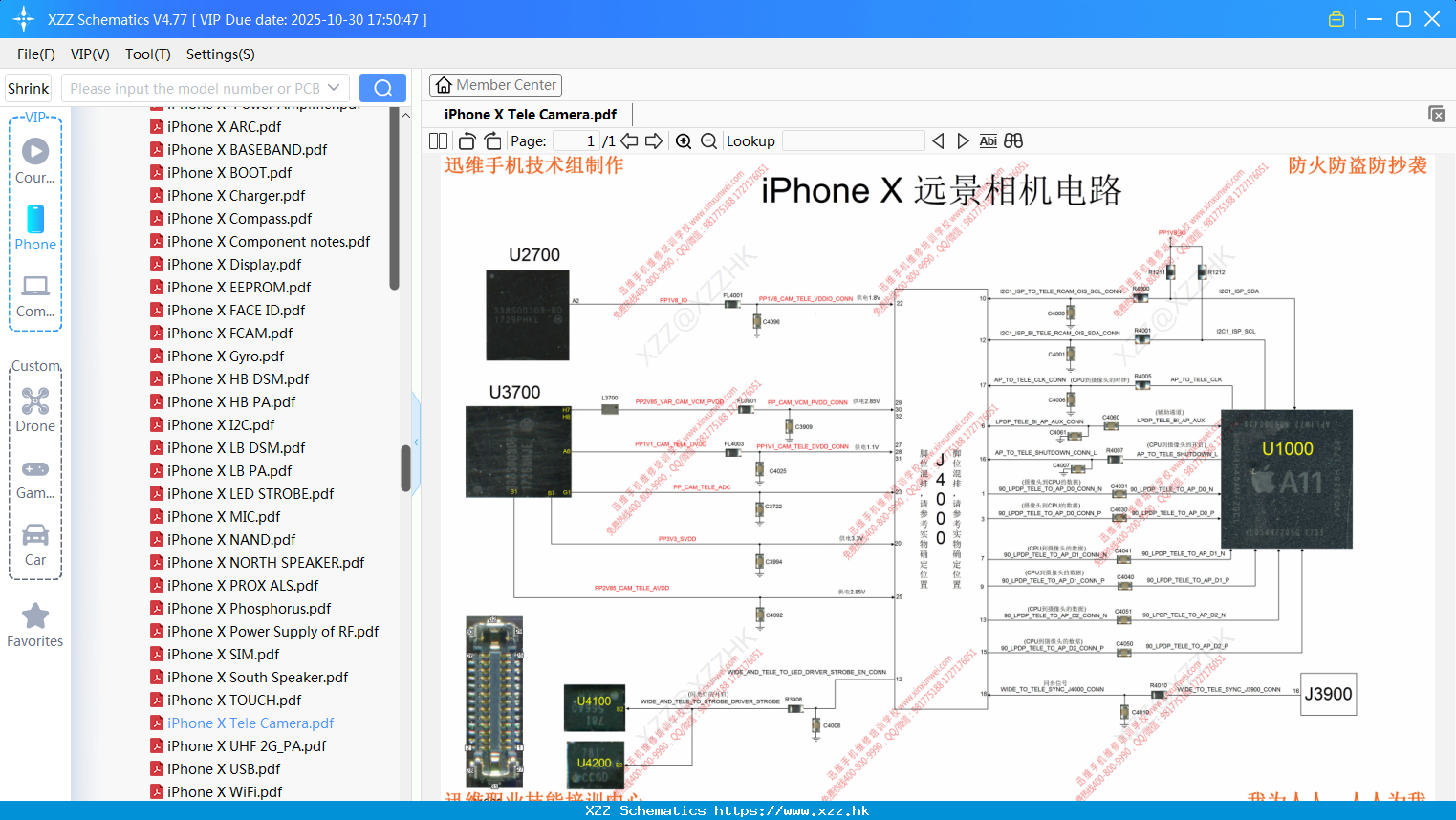Zoom in on the schematic

tap(684, 140)
